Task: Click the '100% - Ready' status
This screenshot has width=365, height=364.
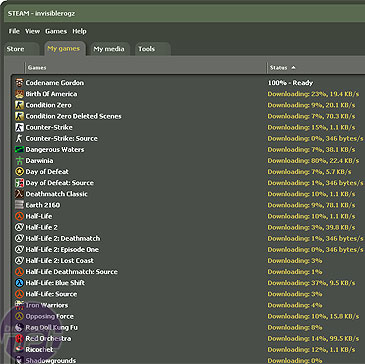Action: (290, 83)
